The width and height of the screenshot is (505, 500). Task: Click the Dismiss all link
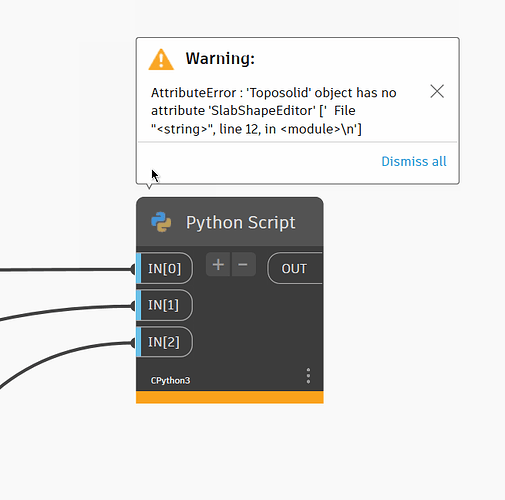(414, 161)
